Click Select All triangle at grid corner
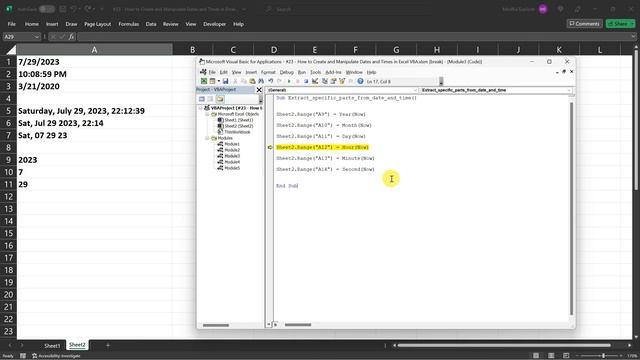Image resolution: width=640 pixels, height=360 pixels. coord(11,50)
